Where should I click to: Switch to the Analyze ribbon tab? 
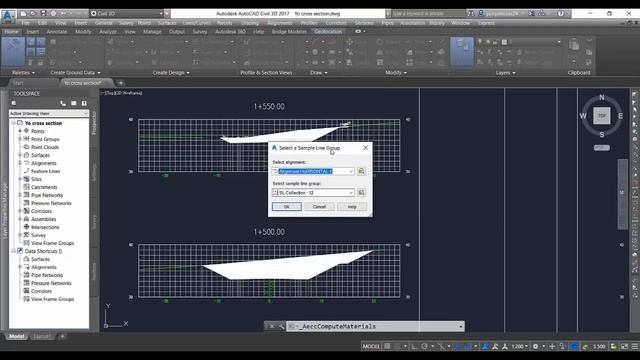point(108,31)
